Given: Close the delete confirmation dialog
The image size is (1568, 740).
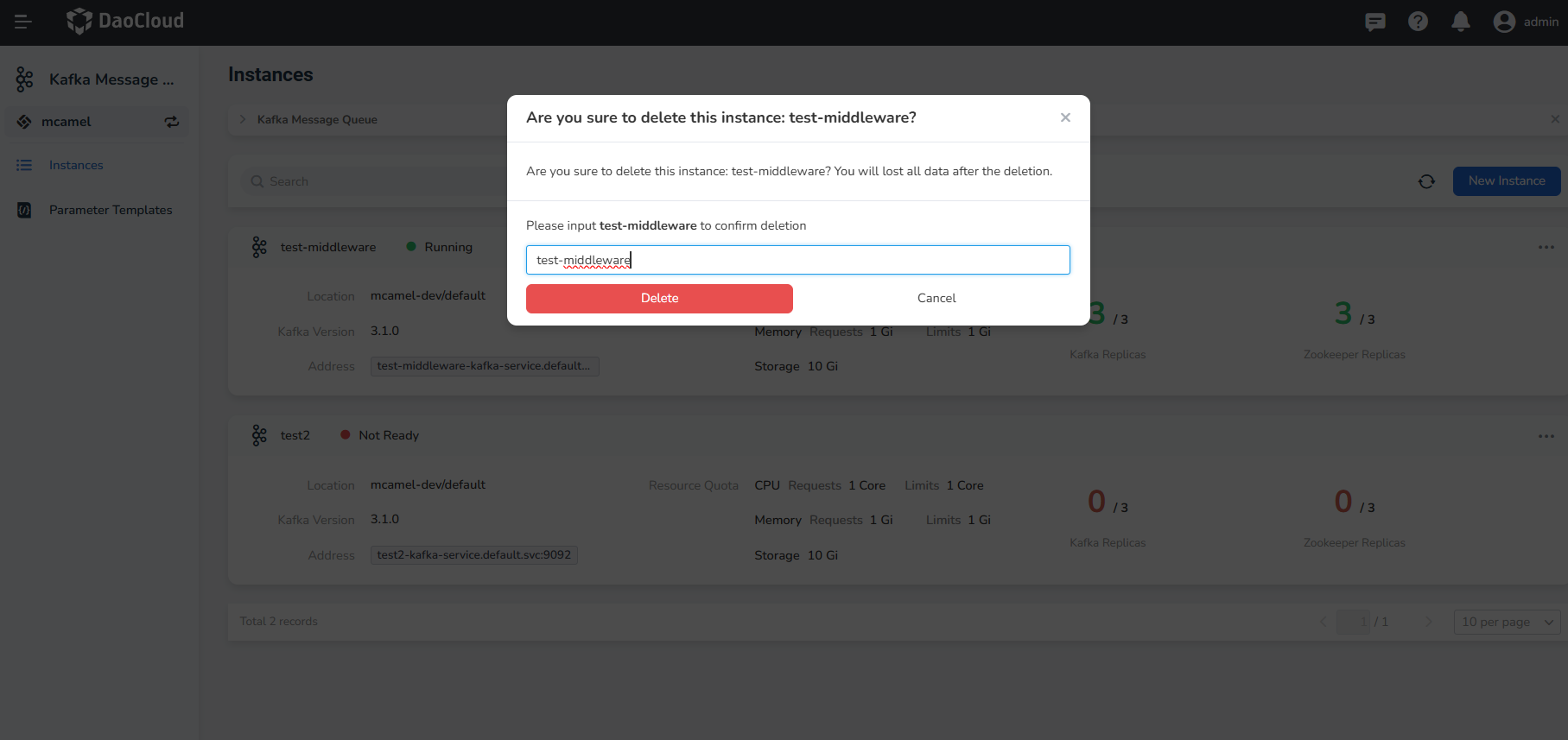Looking at the screenshot, I should click(x=1065, y=117).
